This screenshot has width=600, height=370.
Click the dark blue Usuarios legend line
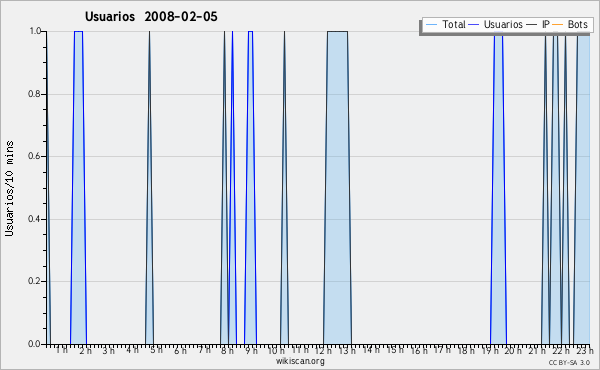474,25
